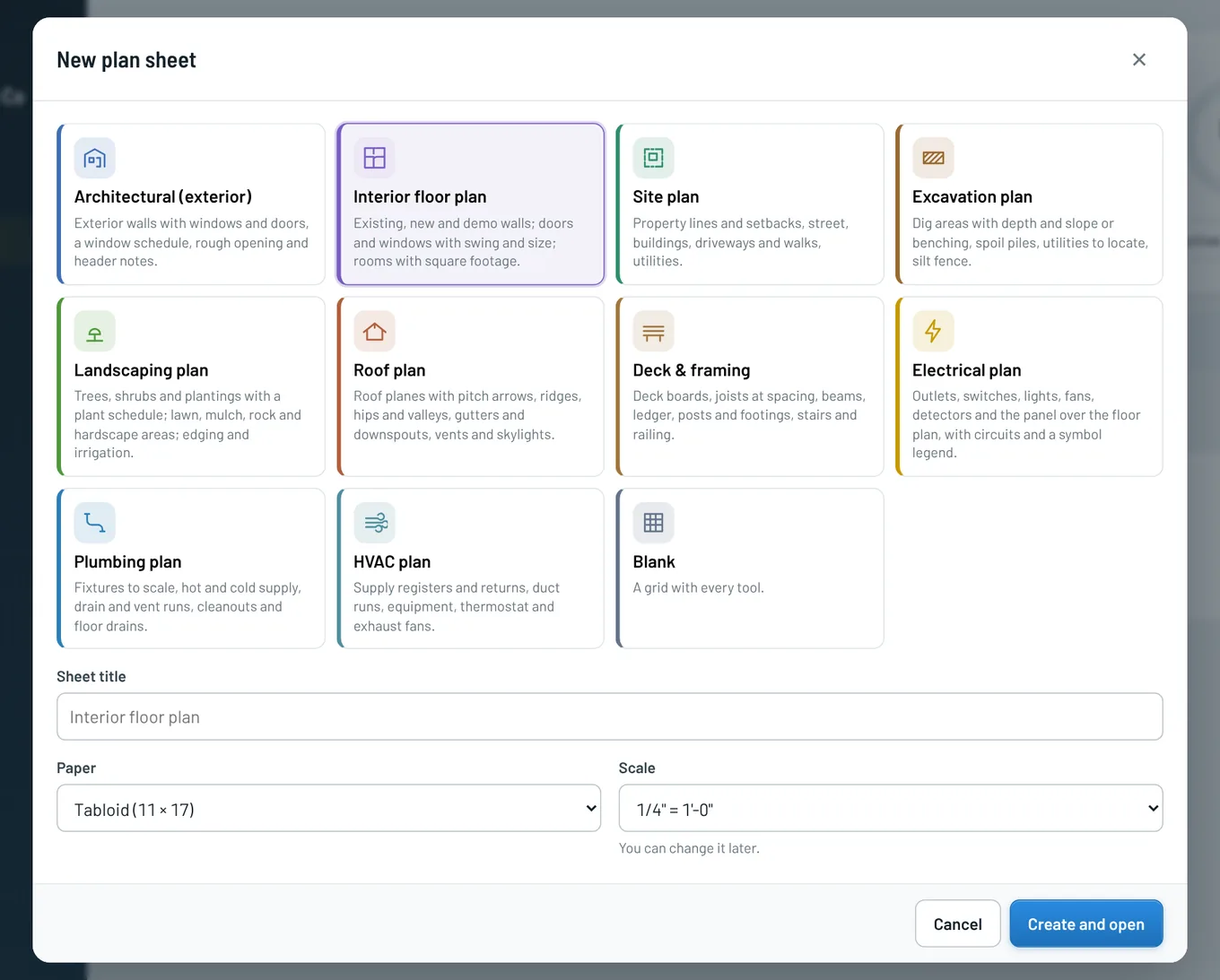Click the Plumbing plan pipe icon
The height and width of the screenshot is (980, 1220).
(x=95, y=523)
